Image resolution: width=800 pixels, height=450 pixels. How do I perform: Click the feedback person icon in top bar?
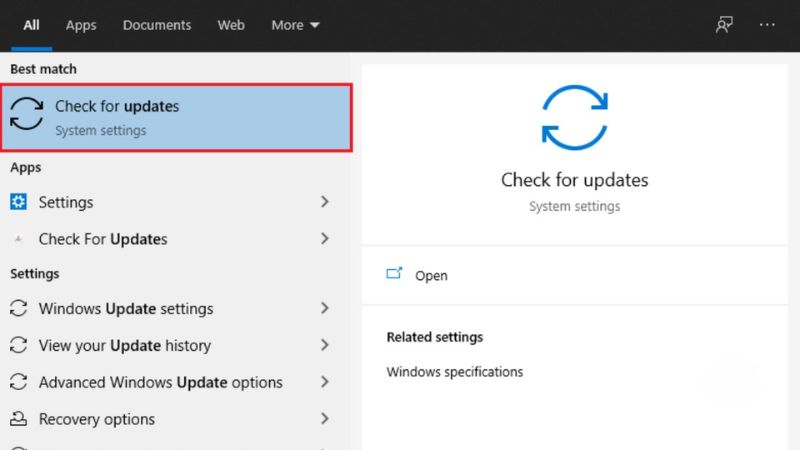click(x=724, y=24)
